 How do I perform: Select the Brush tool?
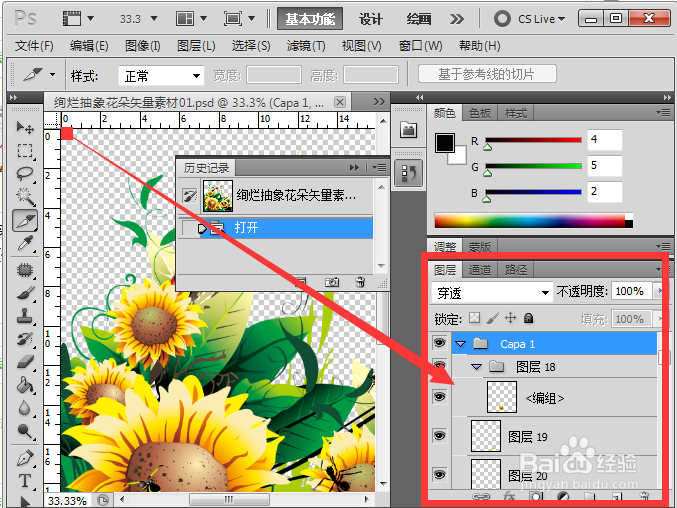coord(25,293)
